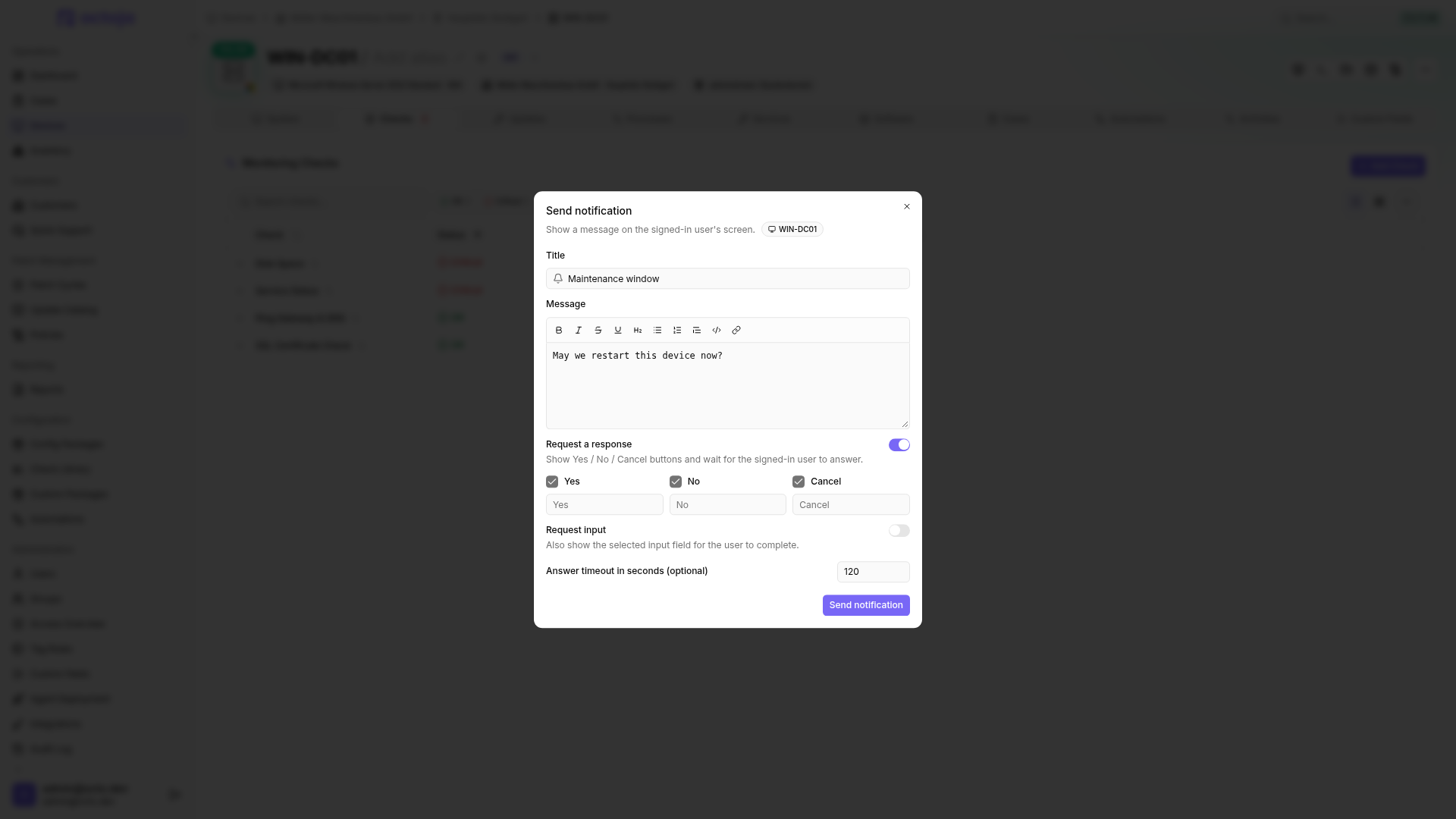The height and width of the screenshot is (819, 1456).
Task: Click the answer timeout seconds field
Action: point(874,572)
